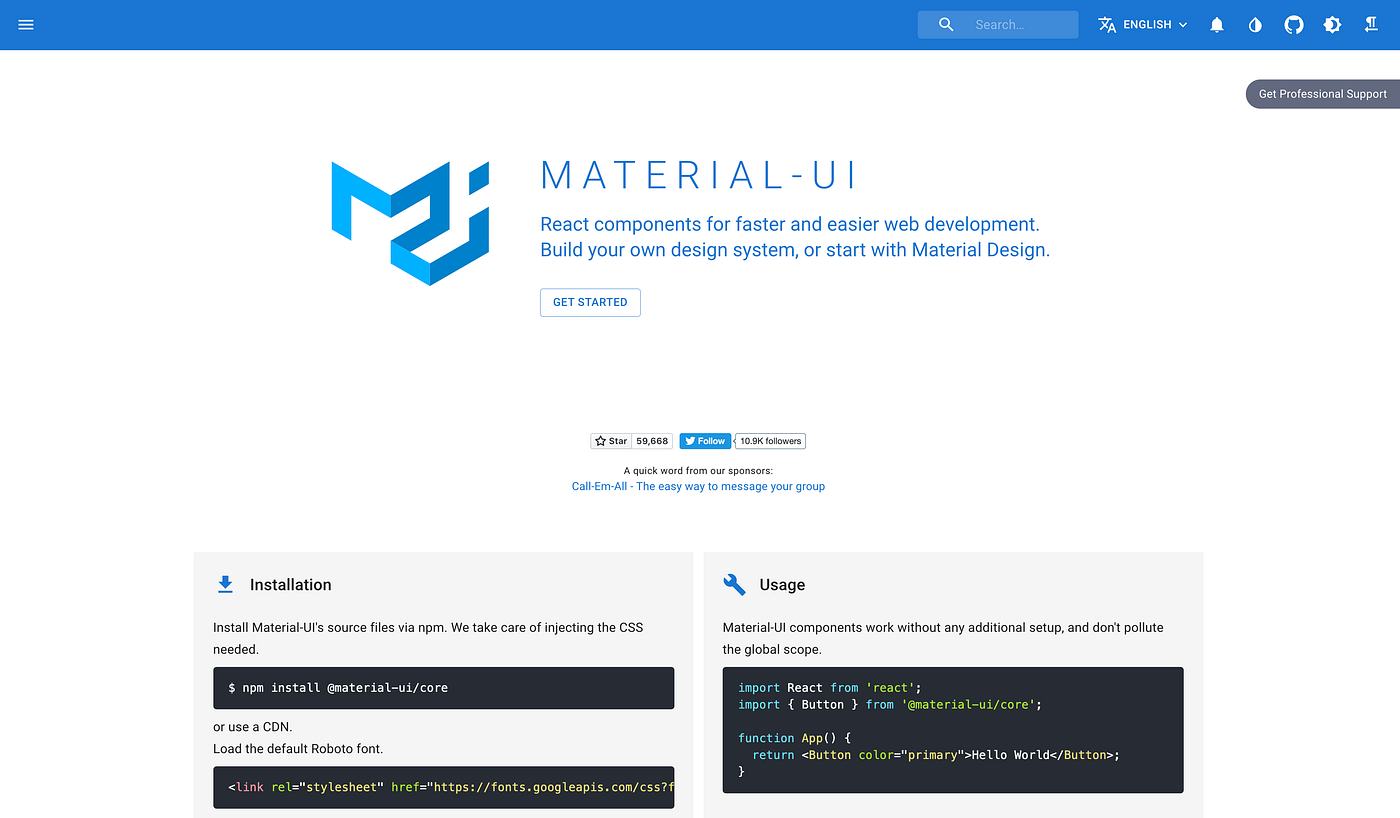Viewport: 1400px width, 818px height.
Task: Click the Get Professional Support button
Action: 1322,93
